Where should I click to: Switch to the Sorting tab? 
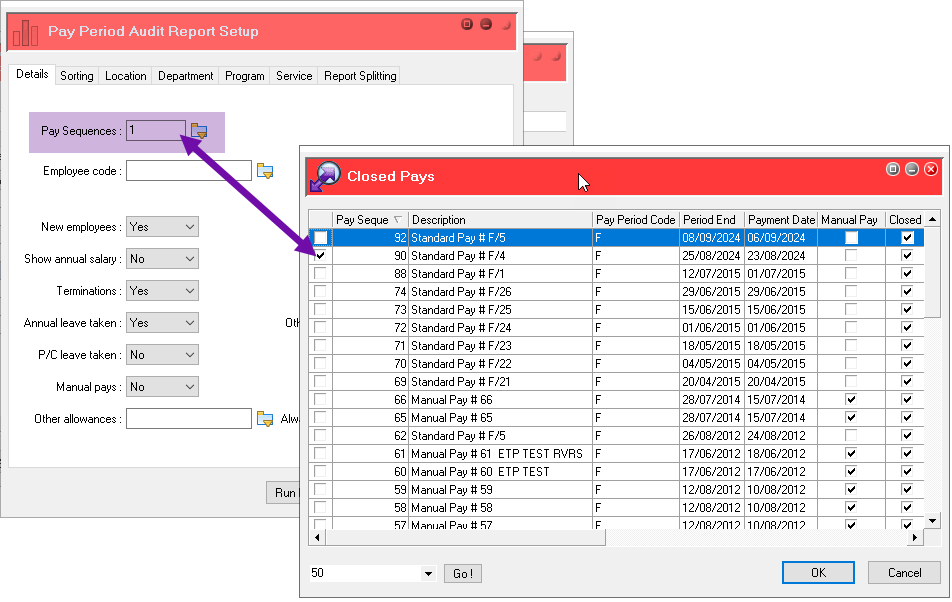[x=77, y=76]
